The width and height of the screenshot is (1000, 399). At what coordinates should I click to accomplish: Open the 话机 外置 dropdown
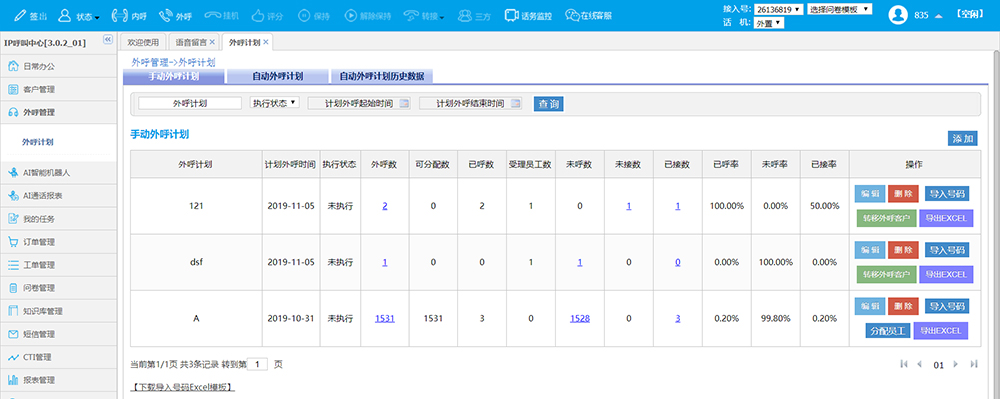pos(768,23)
